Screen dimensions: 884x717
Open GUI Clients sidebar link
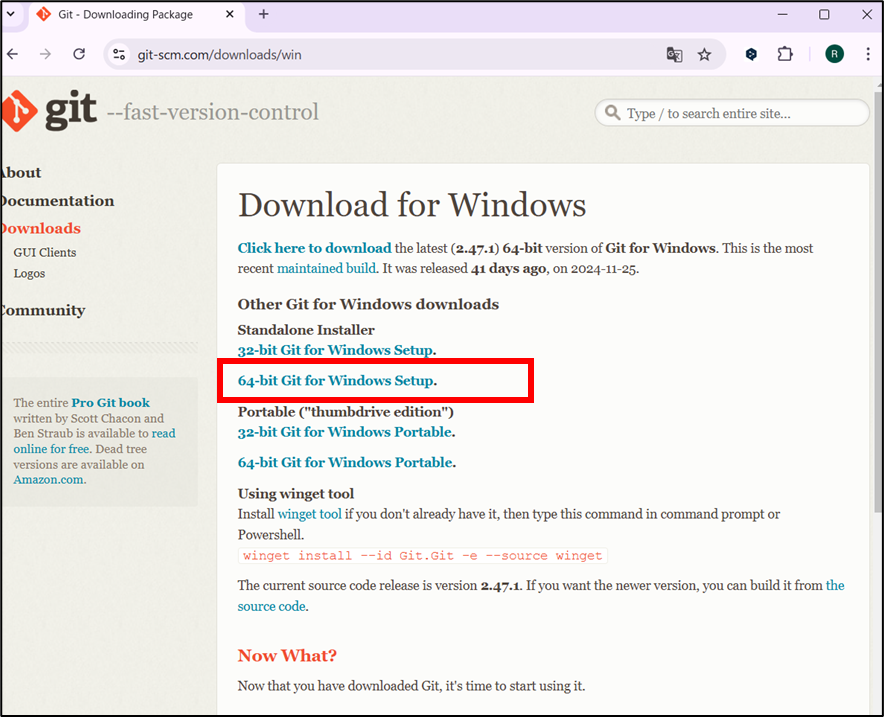point(45,253)
